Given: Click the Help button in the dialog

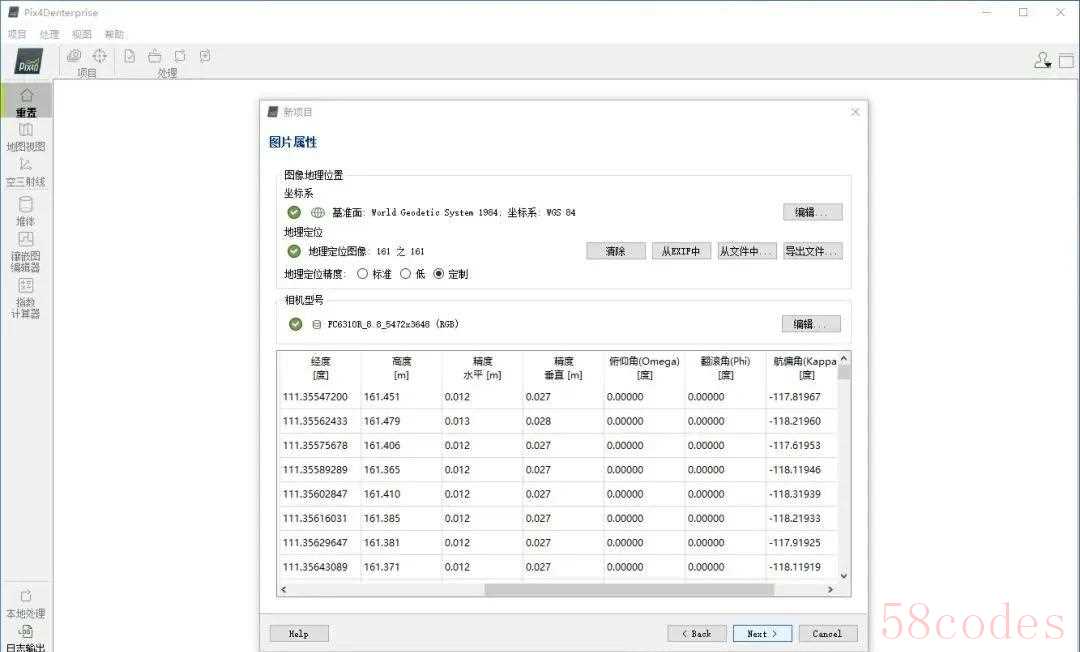Looking at the screenshot, I should 299,633.
